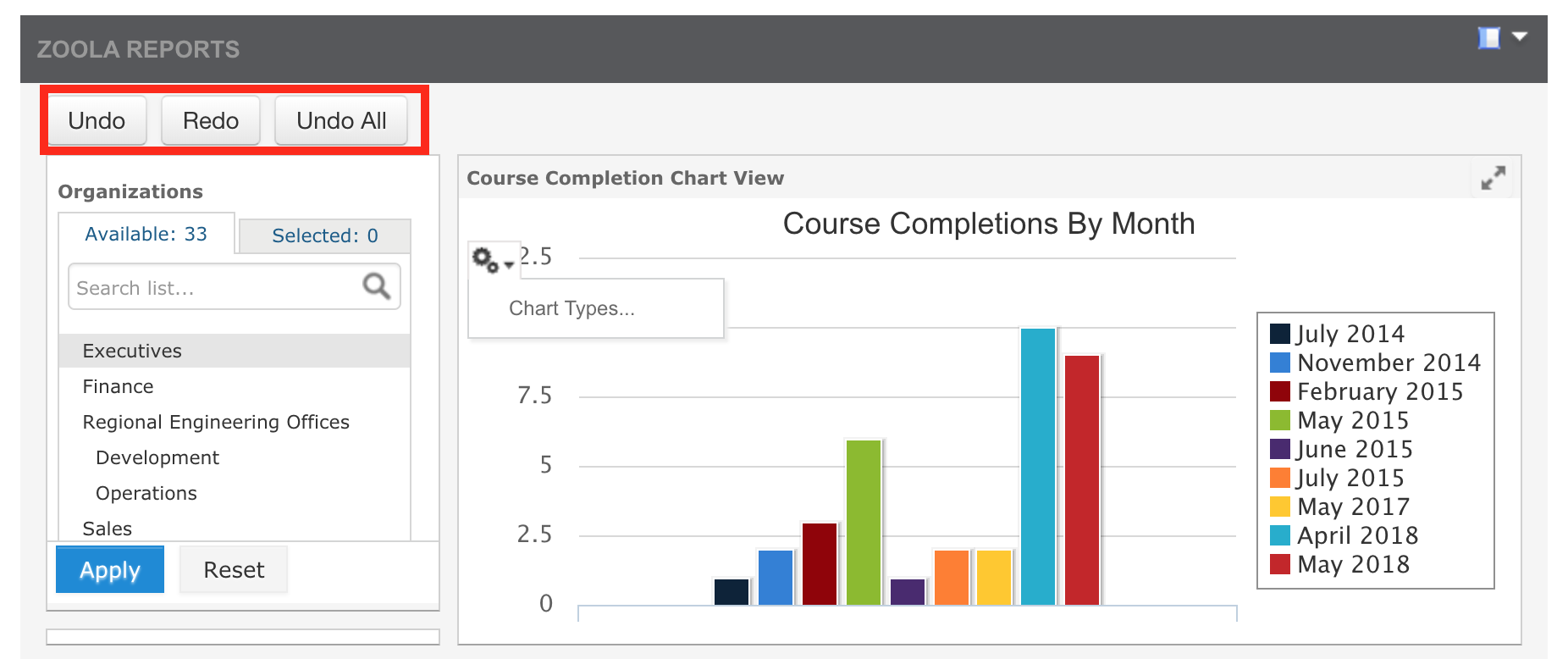Maximize the Course Completion Chart View
Image resolution: width=1568 pixels, height=659 pixels.
click(1493, 178)
